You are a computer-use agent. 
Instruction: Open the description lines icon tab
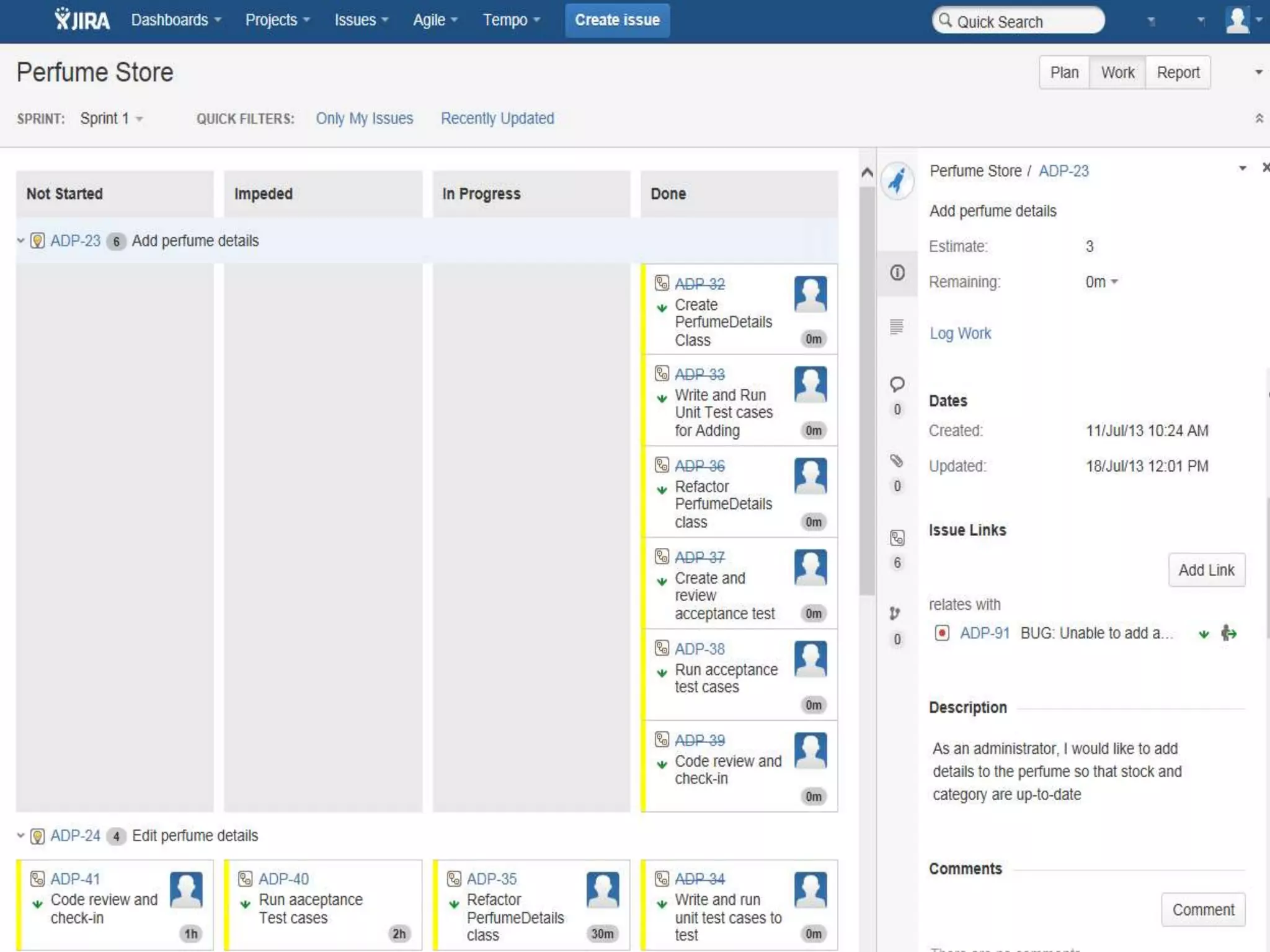(x=897, y=327)
